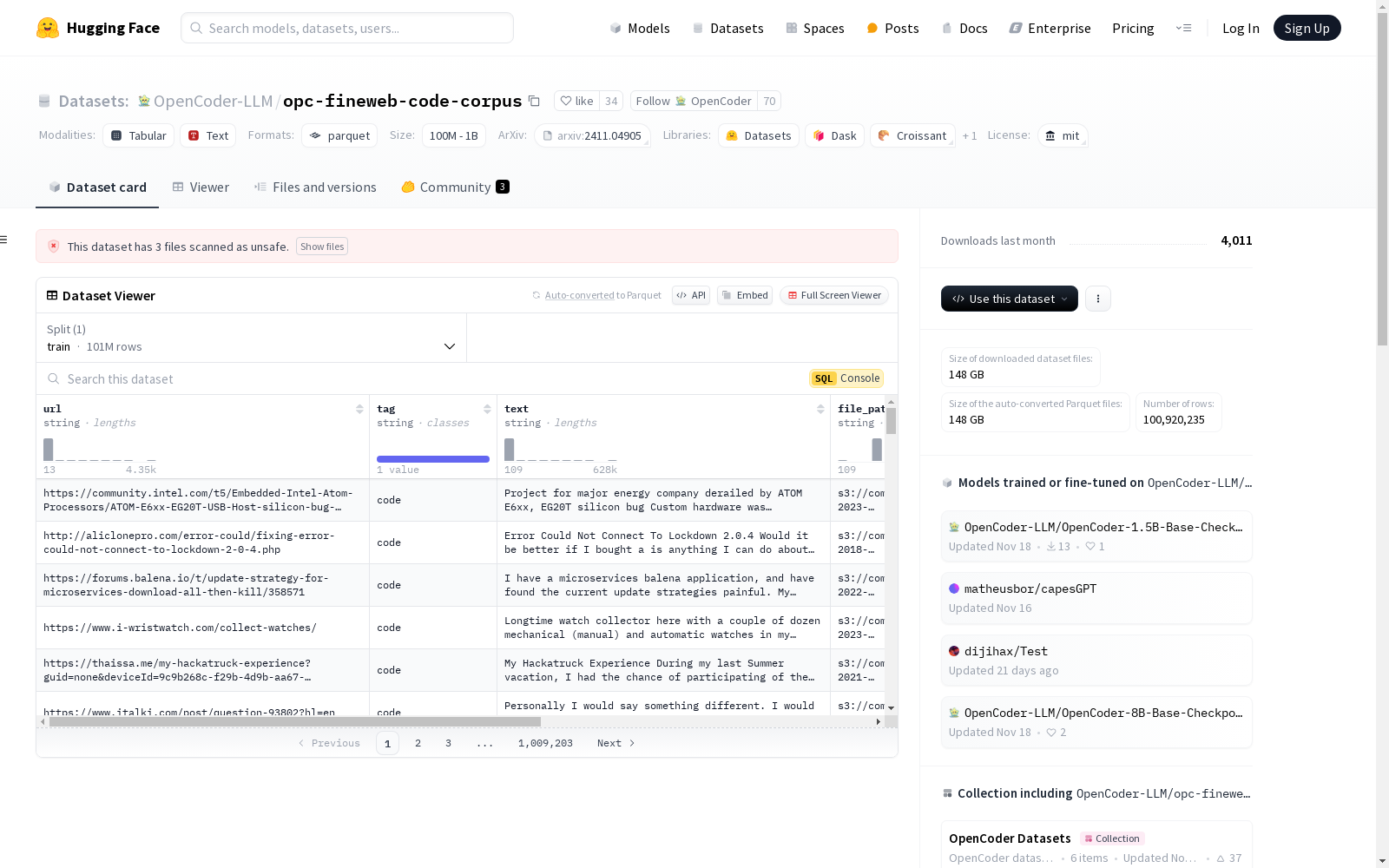The height and width of the screenshot is (868, 1389).
Task: Open the API button in Dataset Viewer
Action: (x=691, y=295)
